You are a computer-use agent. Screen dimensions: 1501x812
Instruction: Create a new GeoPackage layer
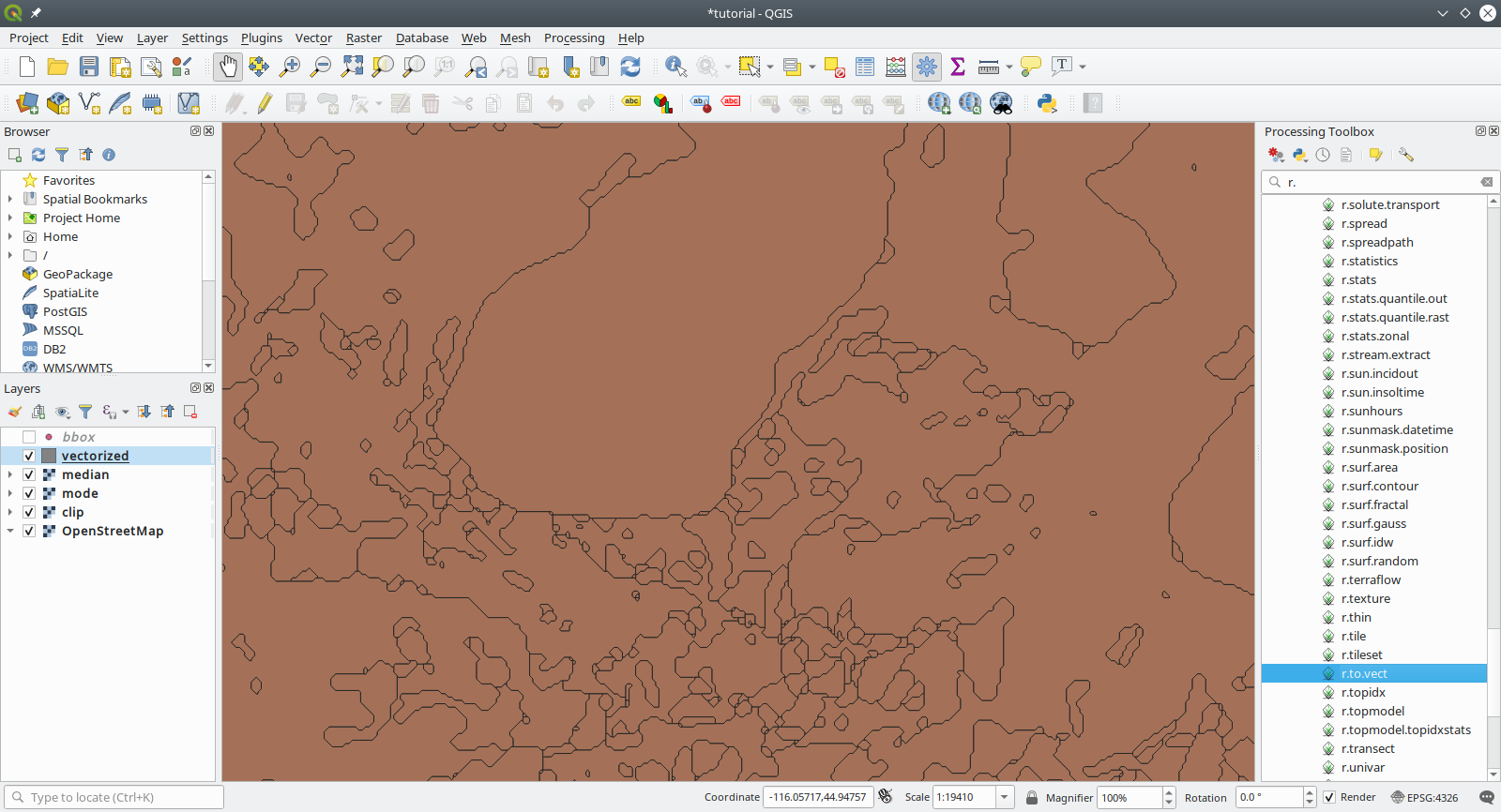pos(58,103)
